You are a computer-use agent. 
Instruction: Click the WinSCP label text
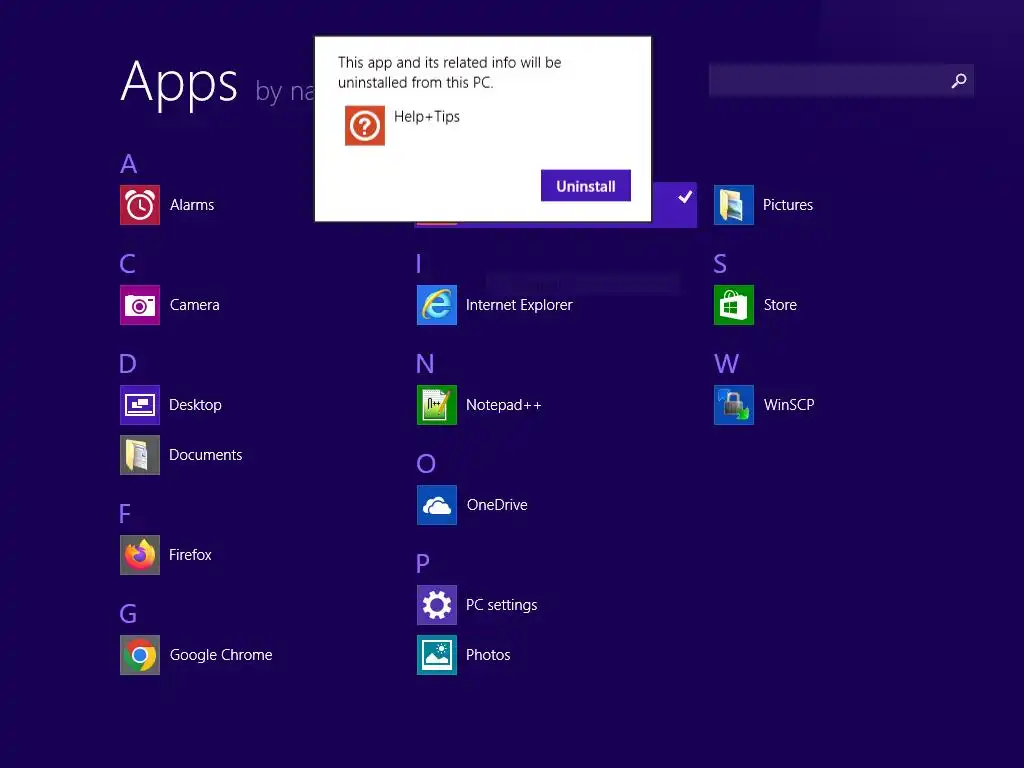(x=789, y=405)
